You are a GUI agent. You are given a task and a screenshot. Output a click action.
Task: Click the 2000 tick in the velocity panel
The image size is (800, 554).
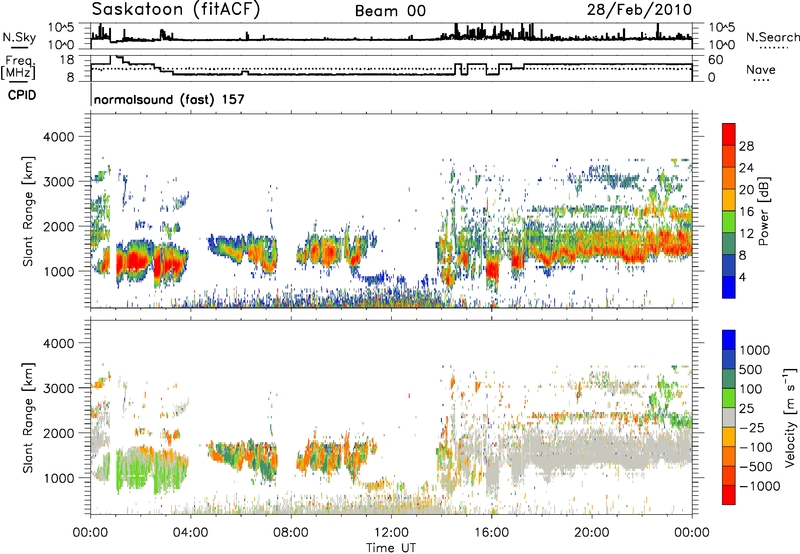[x=59, y=433]
